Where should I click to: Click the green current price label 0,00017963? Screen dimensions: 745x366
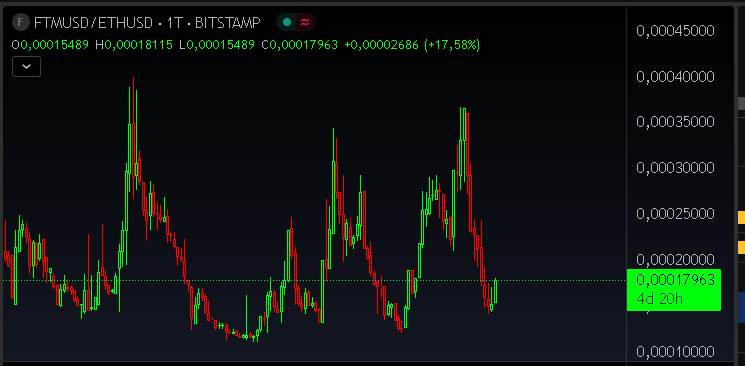(x=675, y=280)
